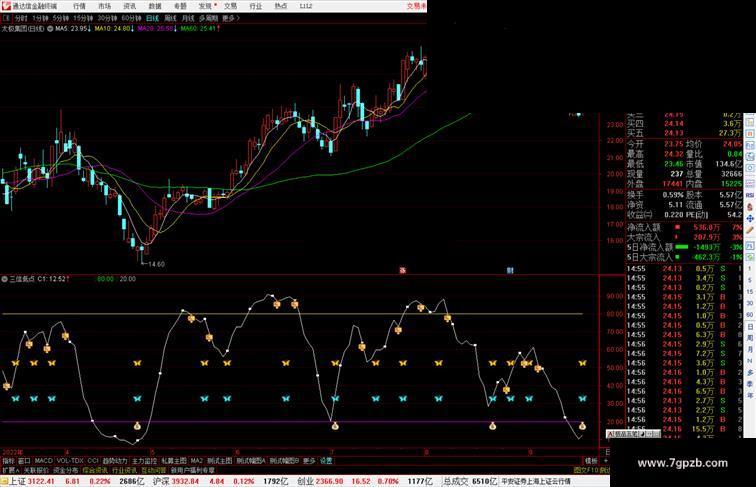
Task: Open the 数据 menu
Action: pyautogui.click(x=155, y=6)
